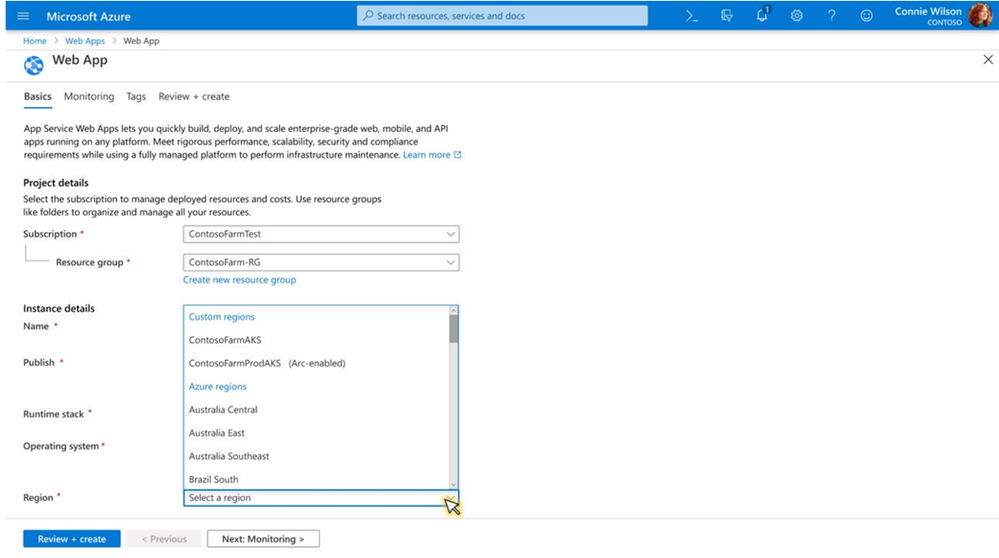
Task: Open the directory and subscription filter icon
Action: click(x=727, y=16)
